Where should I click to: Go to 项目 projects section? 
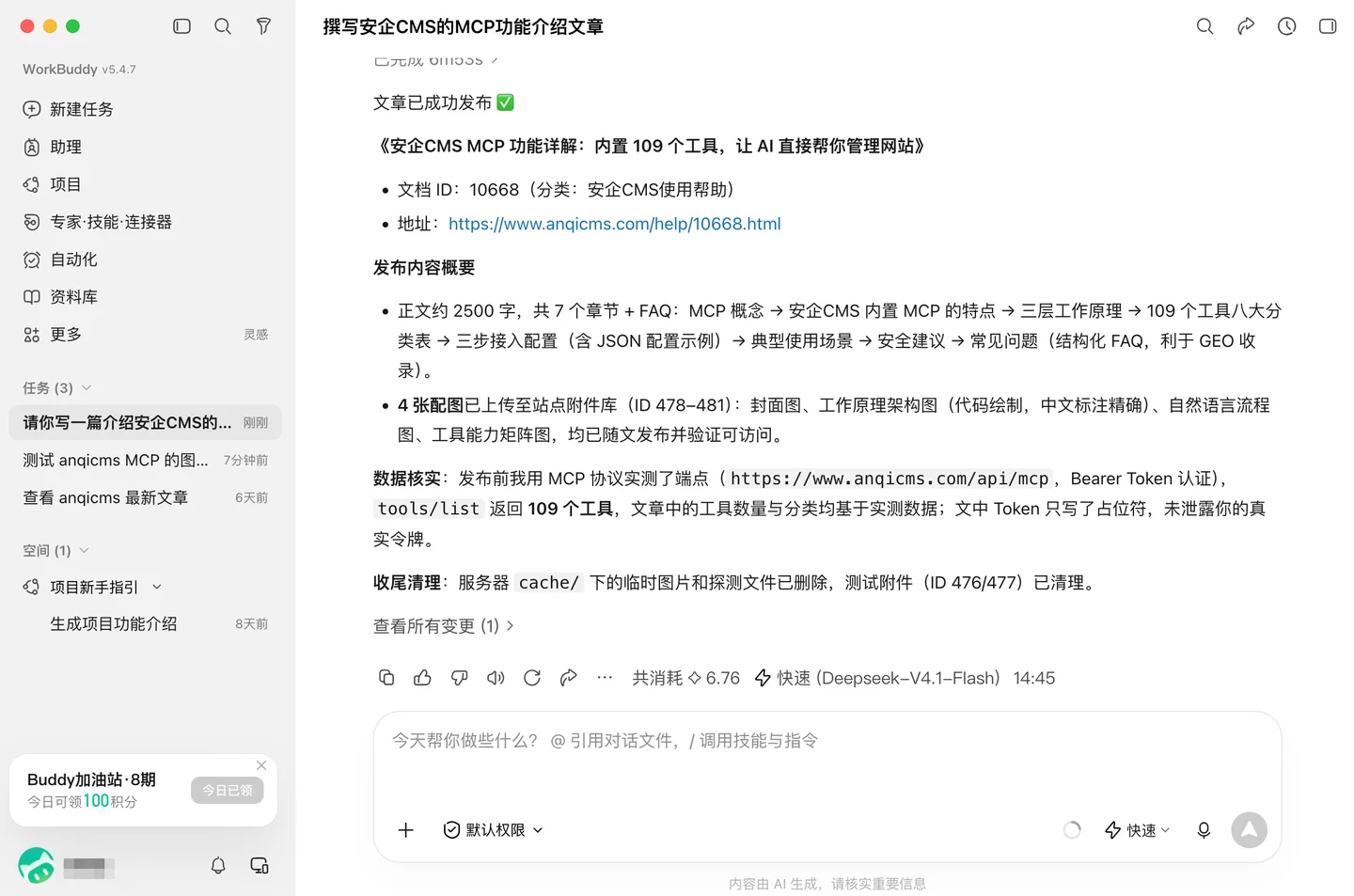pos(146,184)
